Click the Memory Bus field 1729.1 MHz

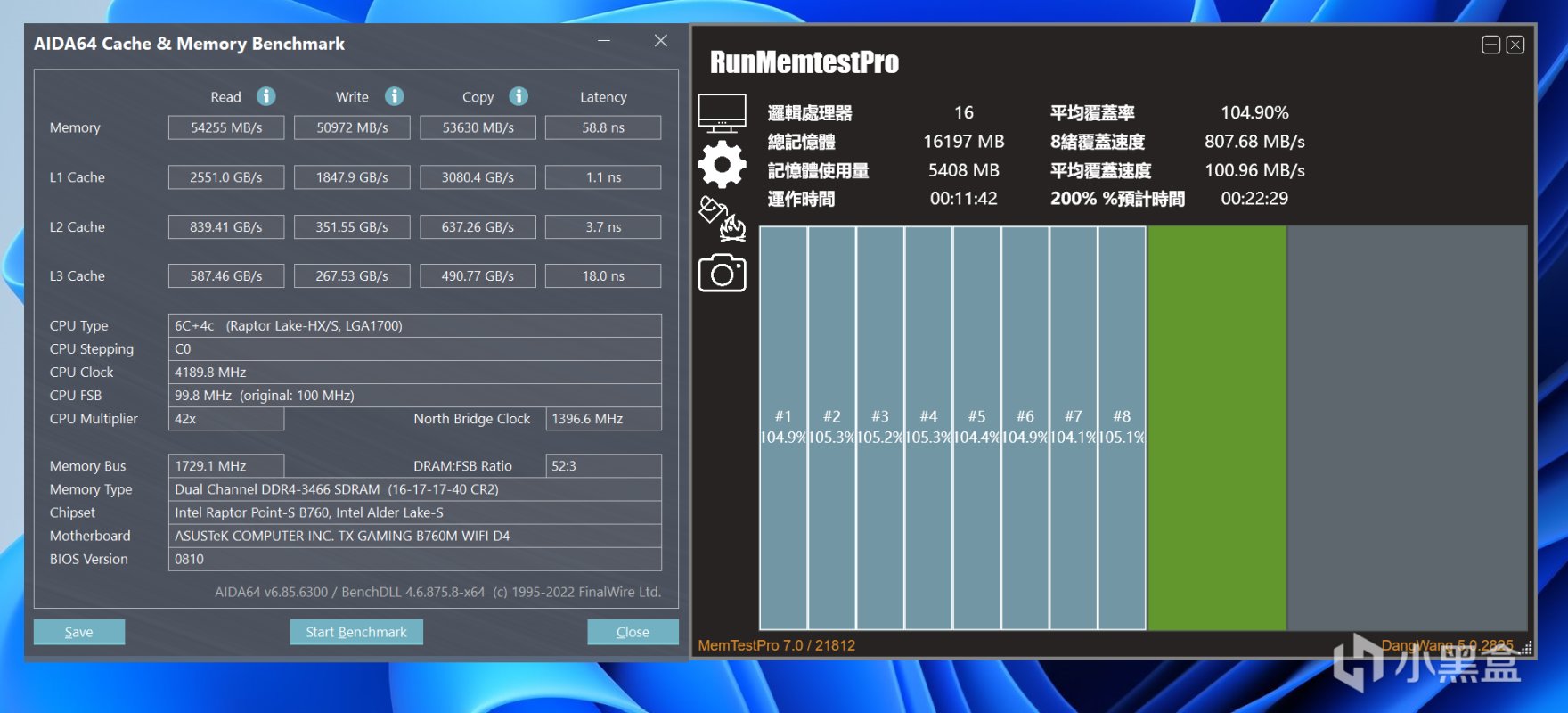pyautogui.click(x=226, y=466)
